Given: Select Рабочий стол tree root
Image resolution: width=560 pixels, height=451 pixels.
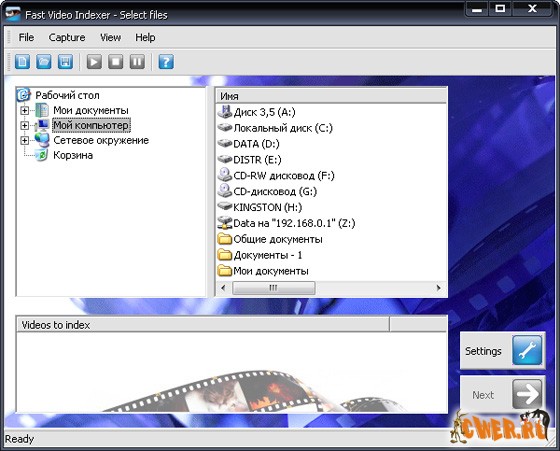Looking at the screenshot, I should click(67, 95).
